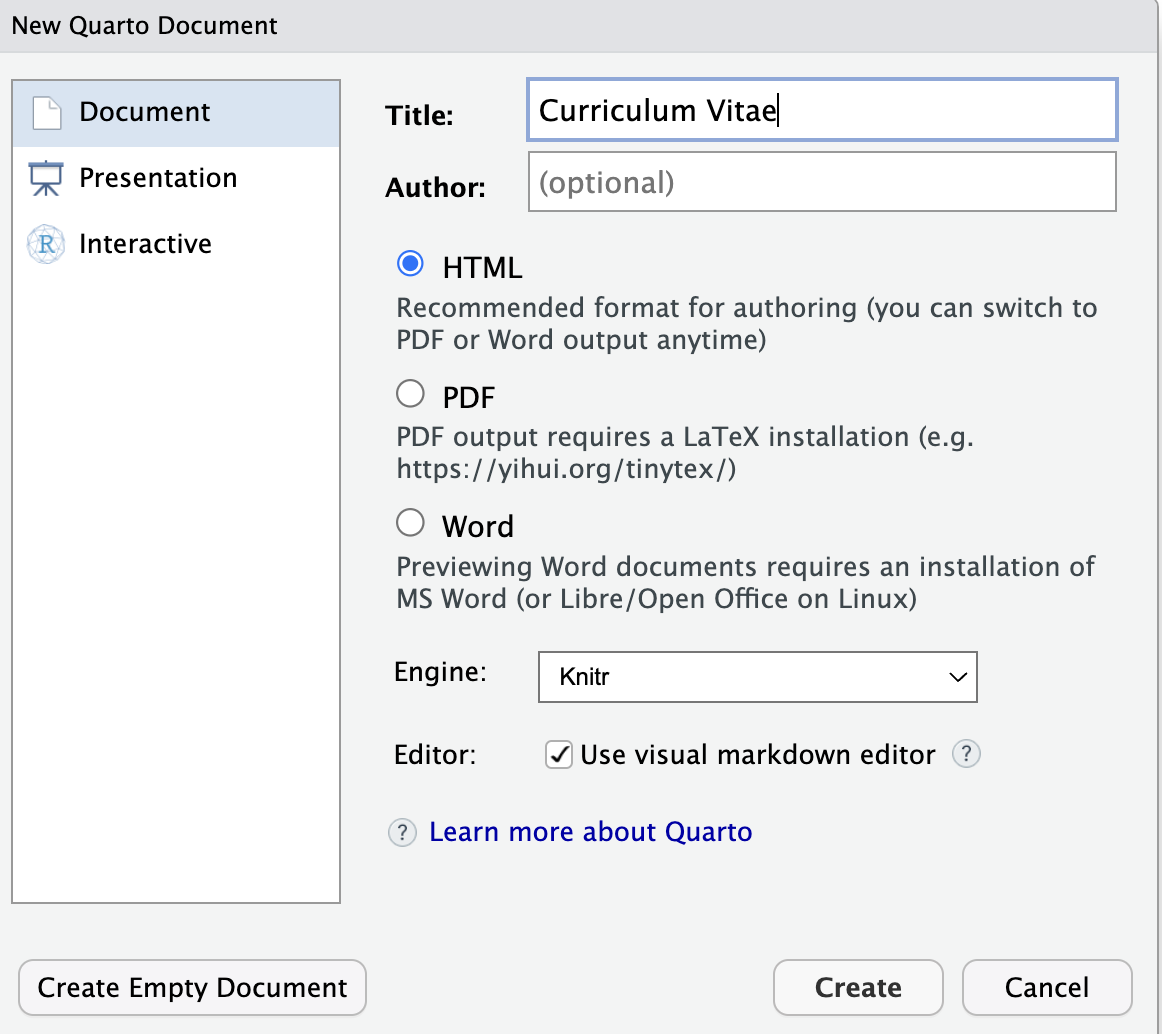
Task: Switch to Presentation document type
Action: tap(158, 178)
